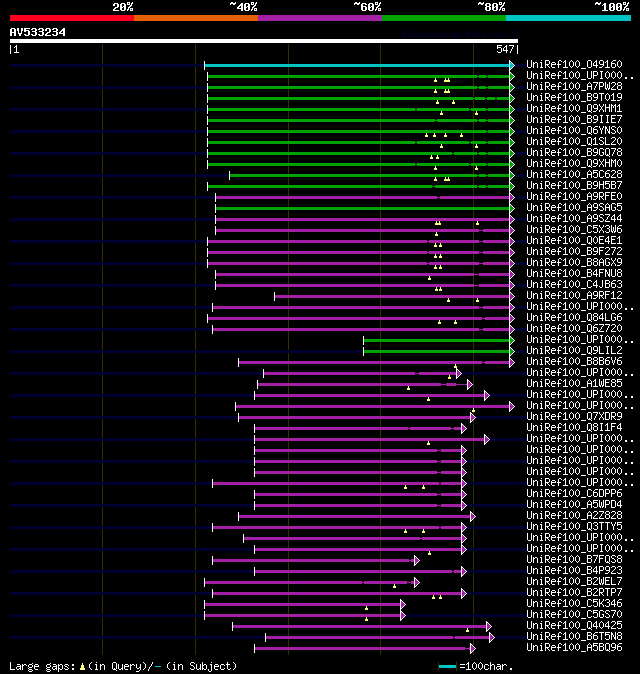This screenshot has width=640, height=674.
Task: Select the purple alignment bar for UniRef100_C5K346
Action: [x=303, y=604]
